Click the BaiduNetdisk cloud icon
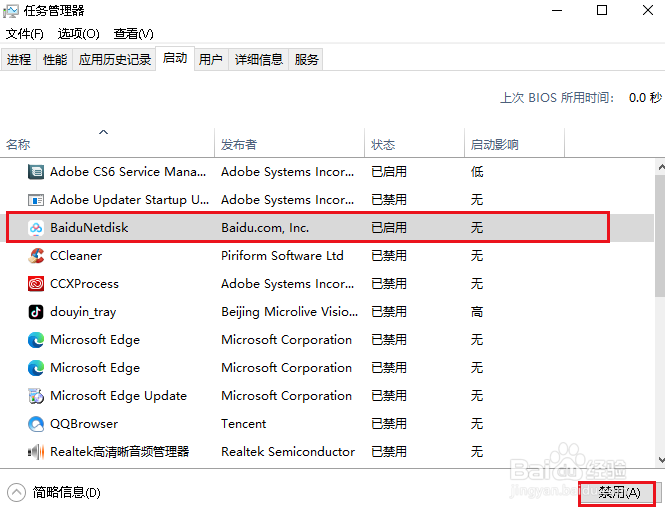Image resolution: width=665 pixels, height=514 pixels. pyautogui.click(x=36, y=228)
